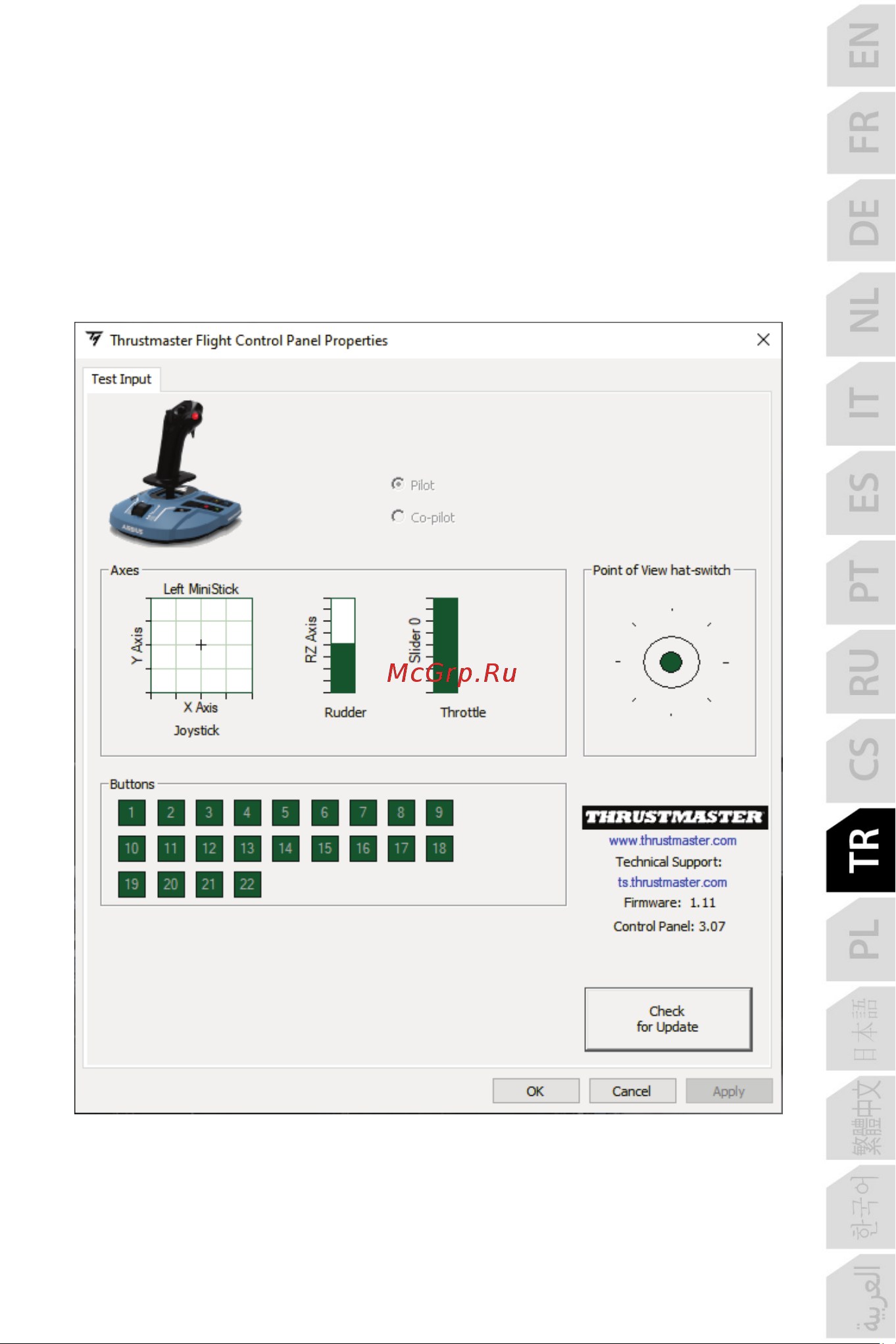The height and width of the screenshot is (1344, 896).
Task: Click button indicator 19
Action: click(132, 884)
